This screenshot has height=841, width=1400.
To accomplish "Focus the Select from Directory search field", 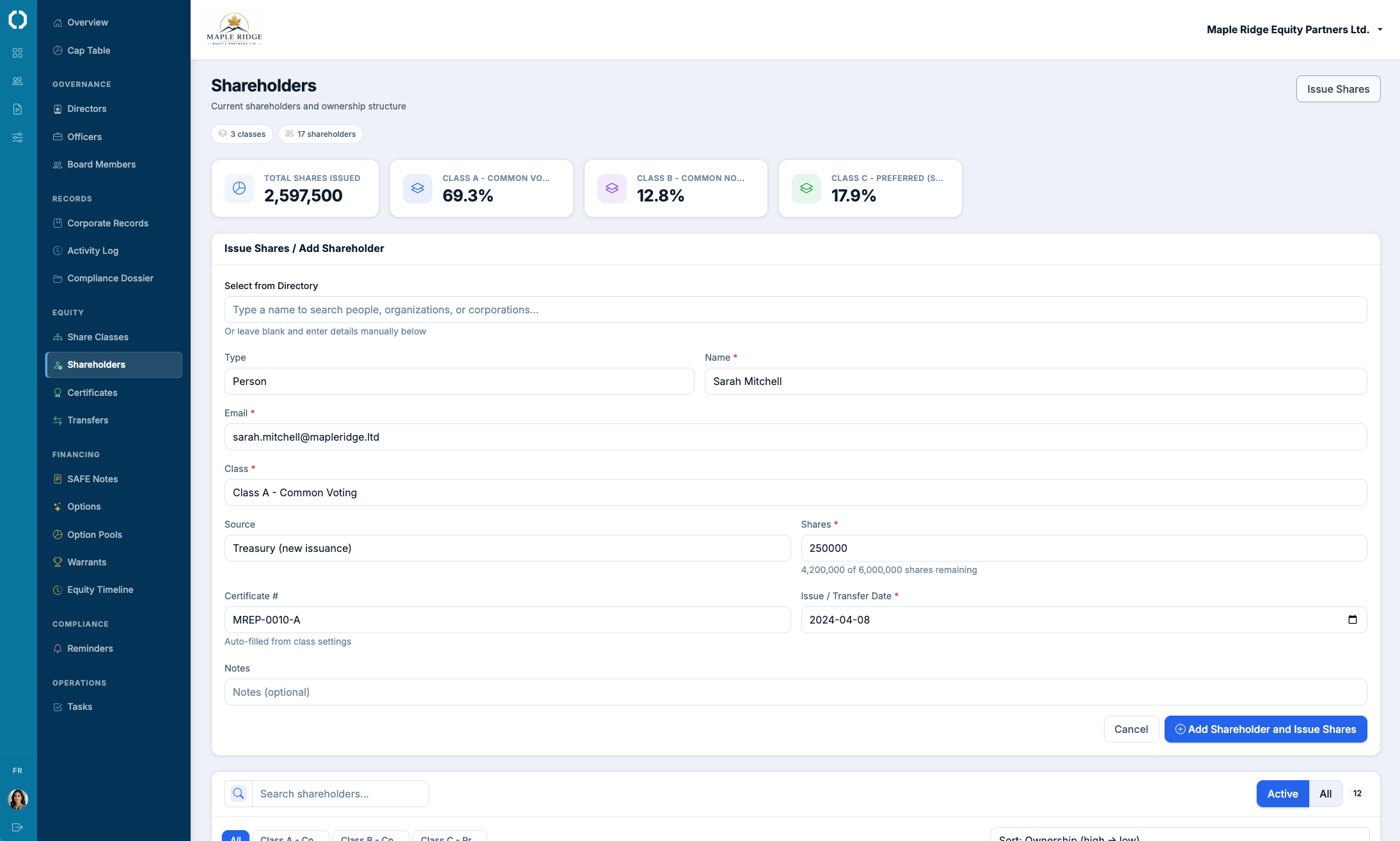I will tap(796, 310).
